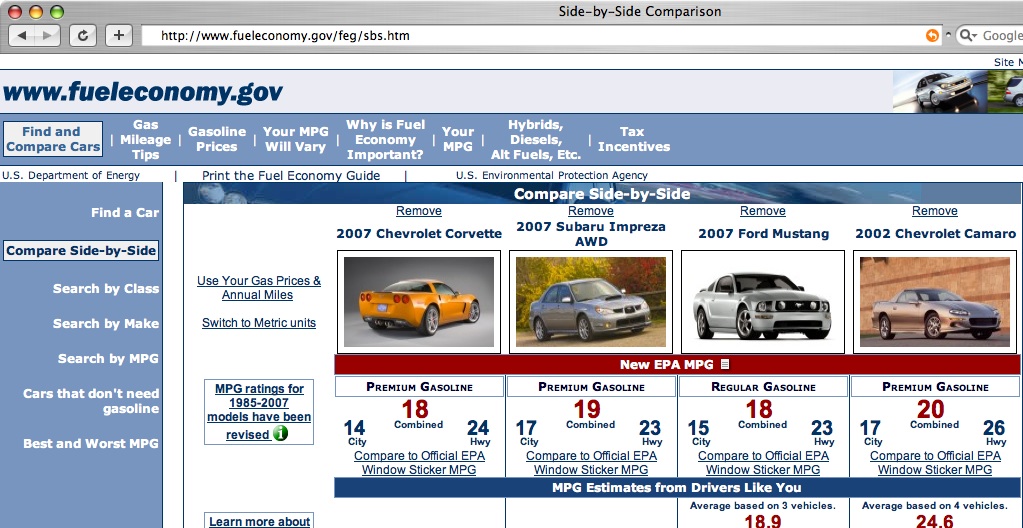Screen dimensions: 1023x528
Task: Select Best and Worst MPG in sidebar
Action: pyautogui.click(x=91, y=444)
